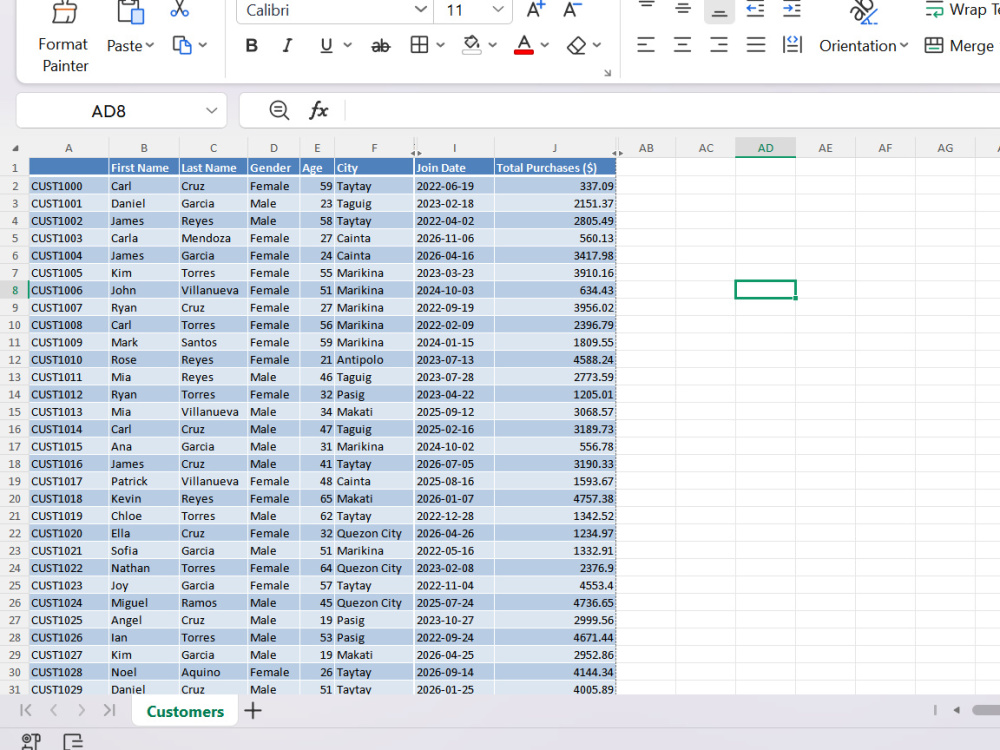
Task: Open clear options dropdown arrow
Action: pos(597,45)
